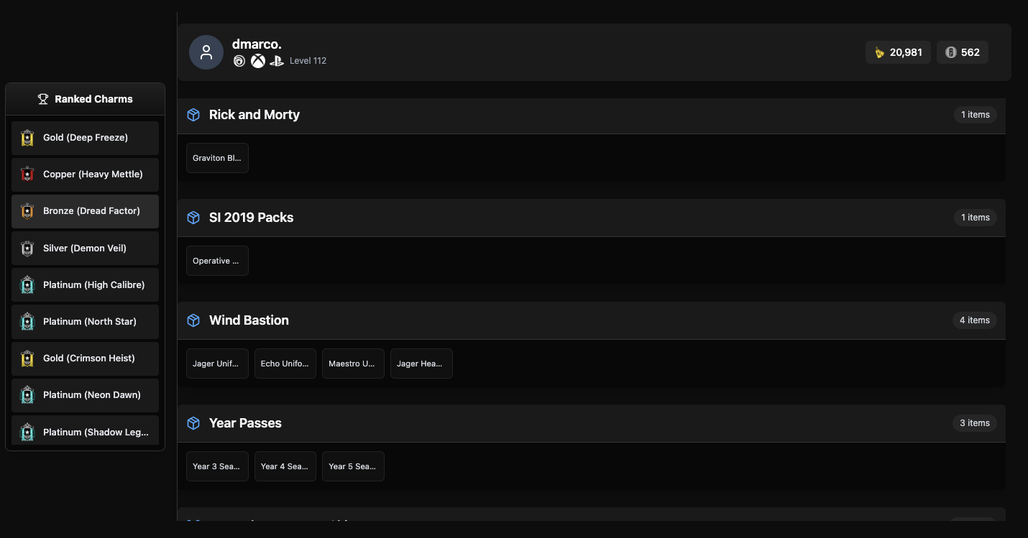Click the Xbox platform icon
This screenshot has width=1028, height=538.
258,61
